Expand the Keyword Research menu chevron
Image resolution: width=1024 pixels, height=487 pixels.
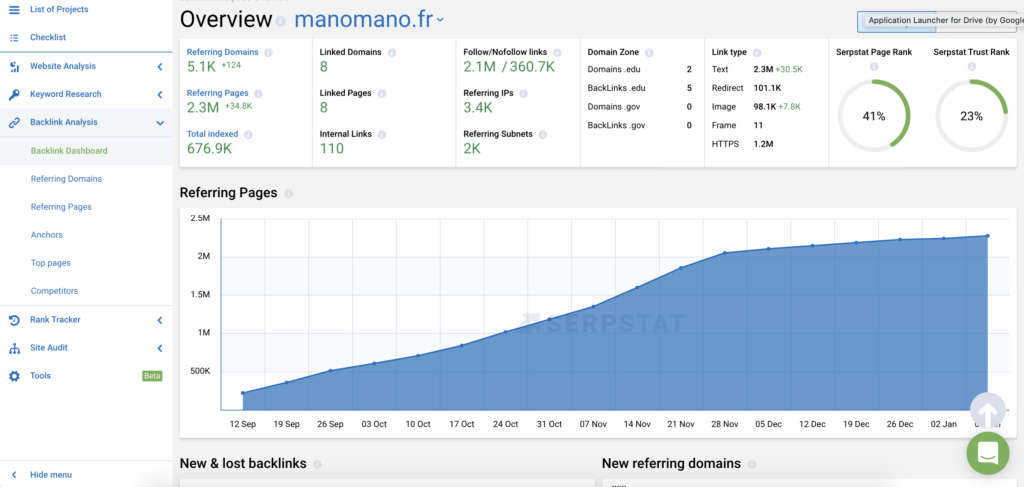[x=160, y=95]
